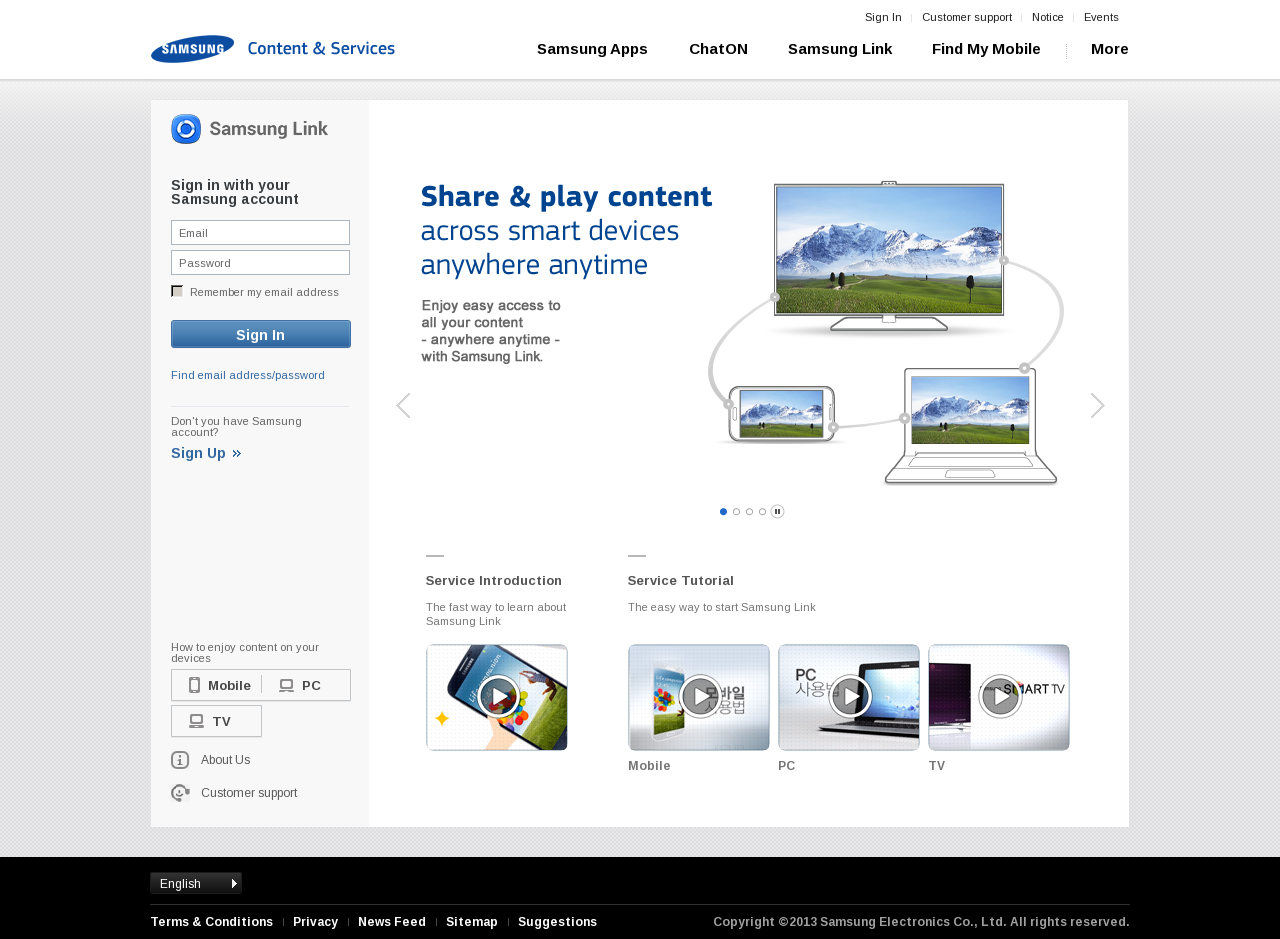Open the Notice link
This screenshot has width=1280, height=939.
[1048, 17]
